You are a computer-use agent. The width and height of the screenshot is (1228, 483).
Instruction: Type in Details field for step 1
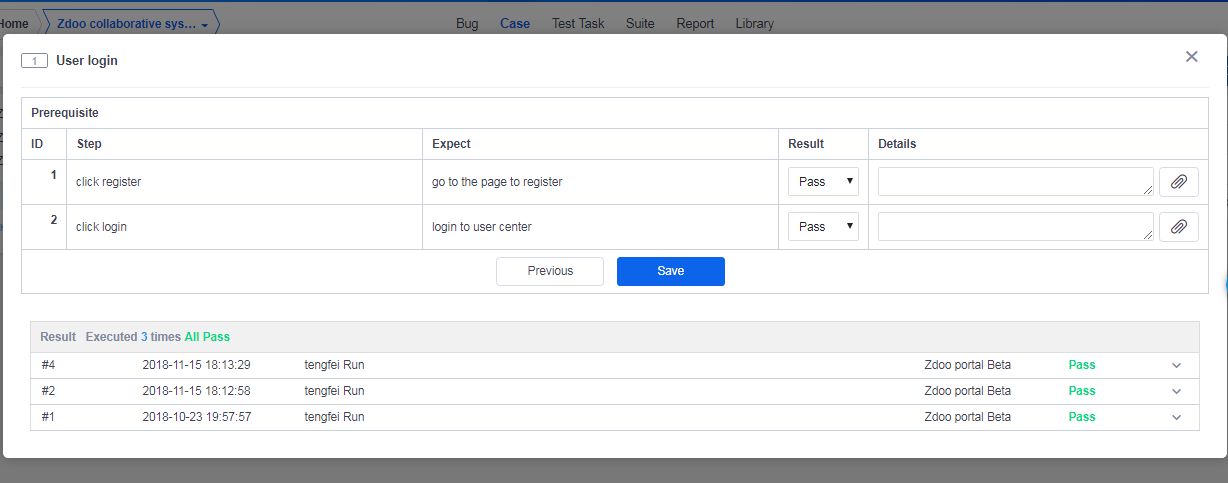tap(1015, 182)
